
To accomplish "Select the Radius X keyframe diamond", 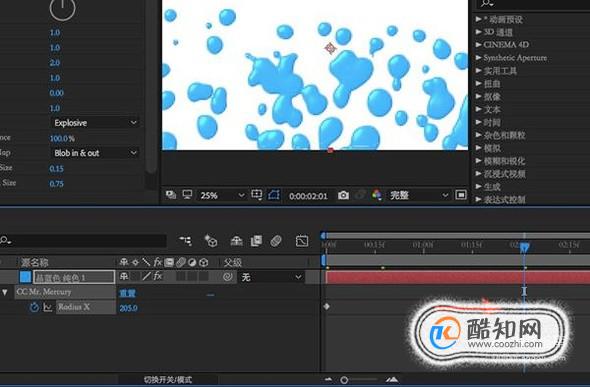I will pos(327,307).
